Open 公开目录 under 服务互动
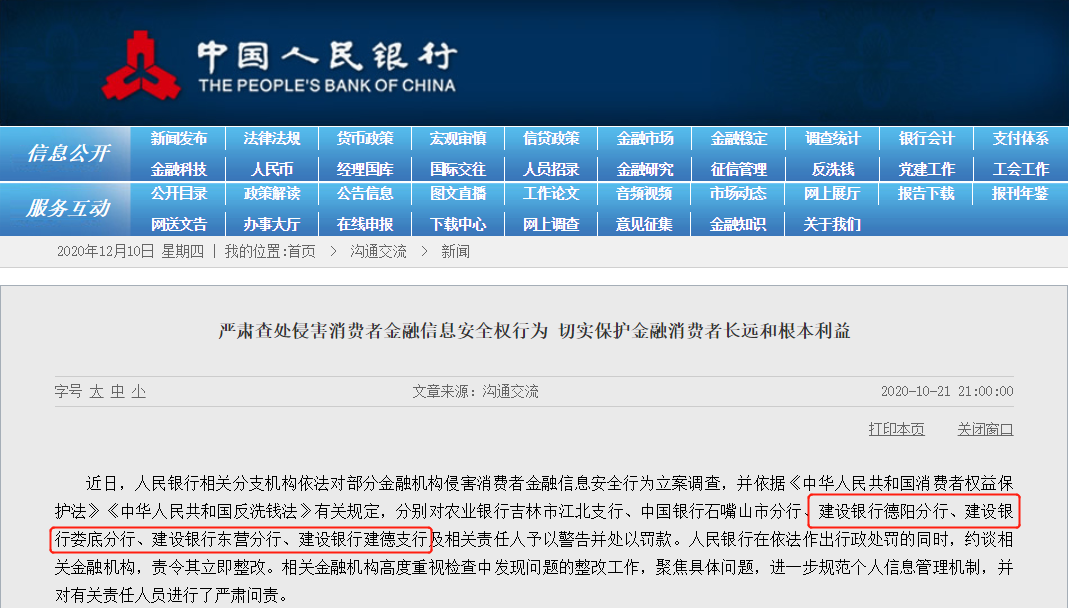Screen dimensions: 1070x608 179,194
